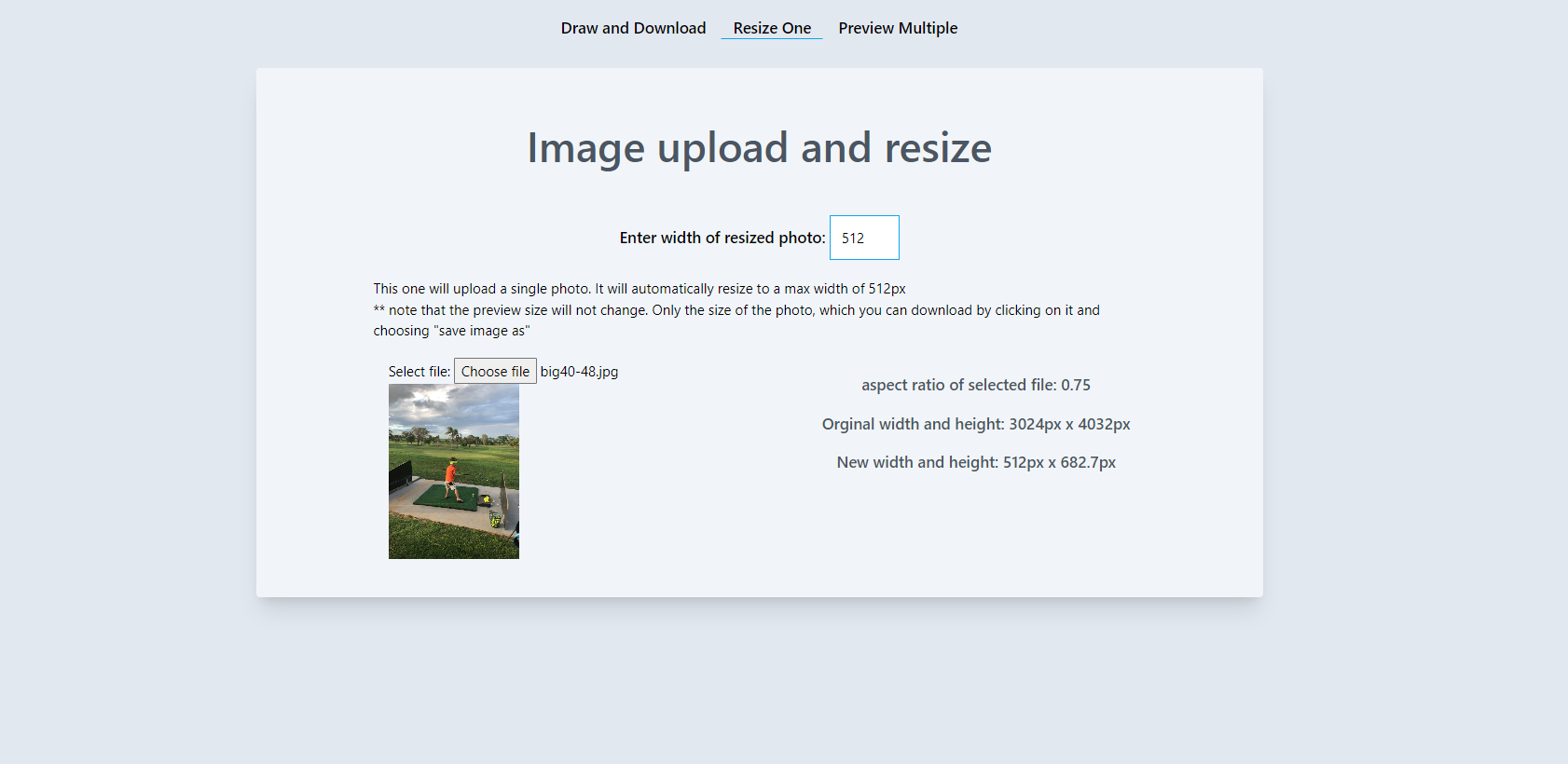Screen dimensions: 1568x764
Task: Click the golfer in the orange shirt
Action: [452, 478]
